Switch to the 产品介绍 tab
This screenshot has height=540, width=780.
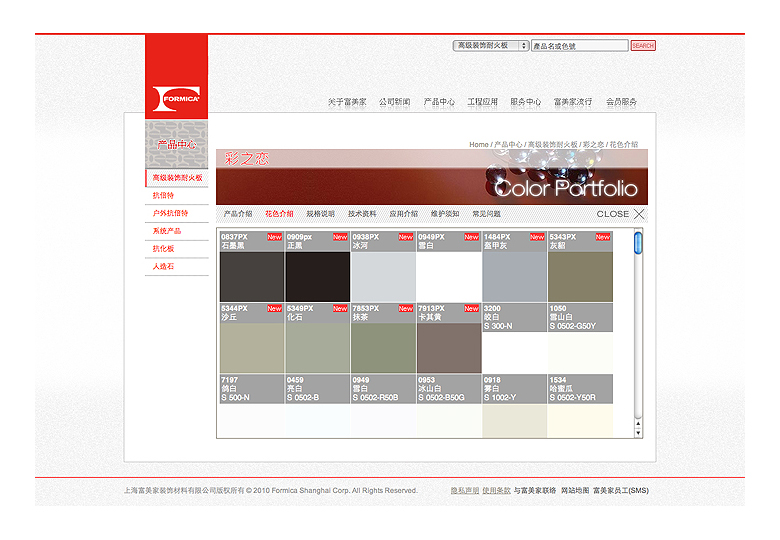click(238, 214)
